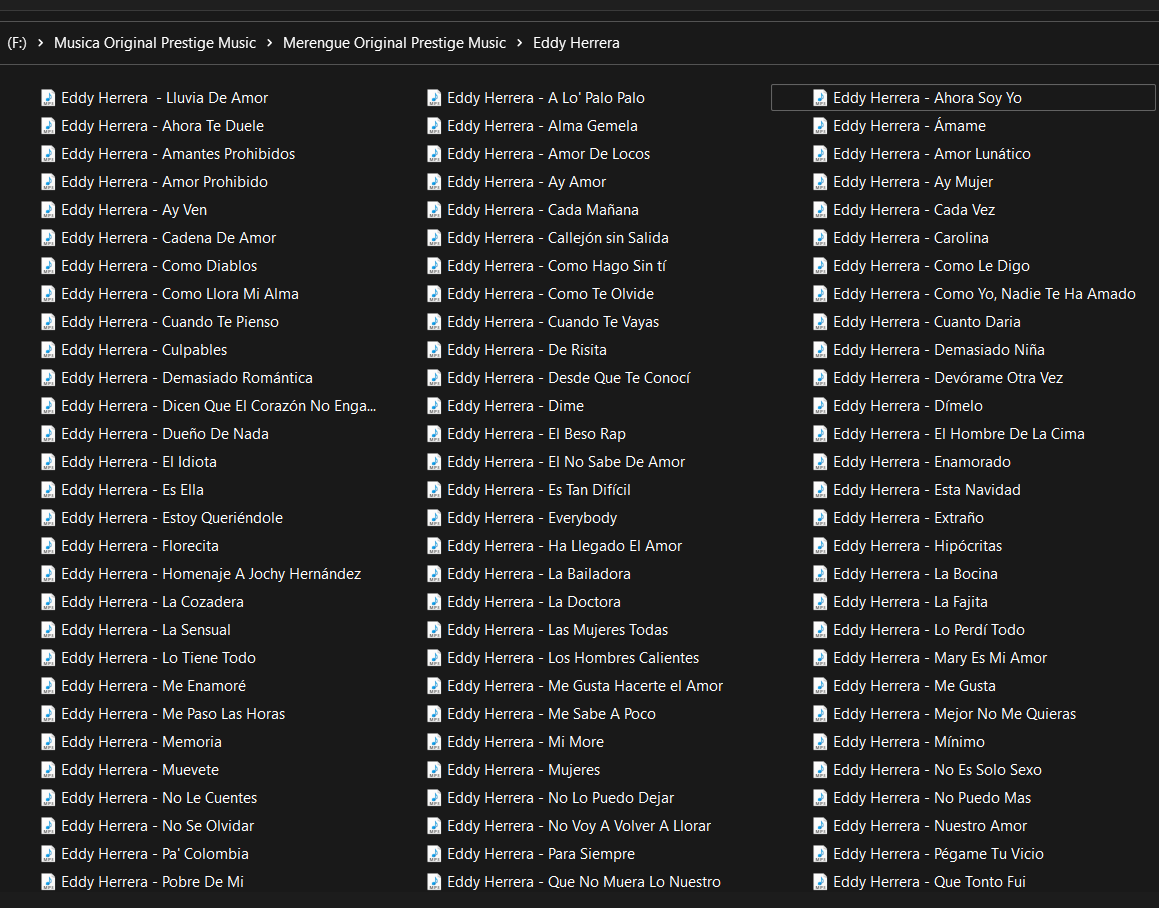The image size is (1159, 908).
Task: Select file Mary Es Mi Amor
Action: [x=931, y=657]
